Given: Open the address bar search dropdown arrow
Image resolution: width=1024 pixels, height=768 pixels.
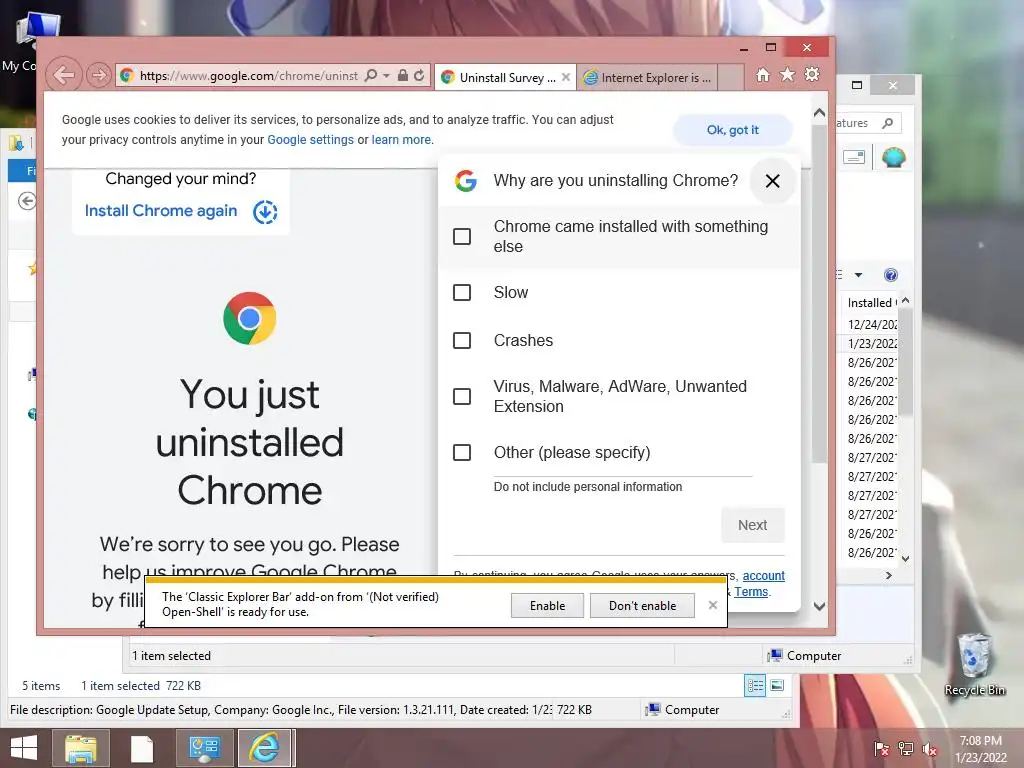Looking at the screenshot, I should click(386, 76).
